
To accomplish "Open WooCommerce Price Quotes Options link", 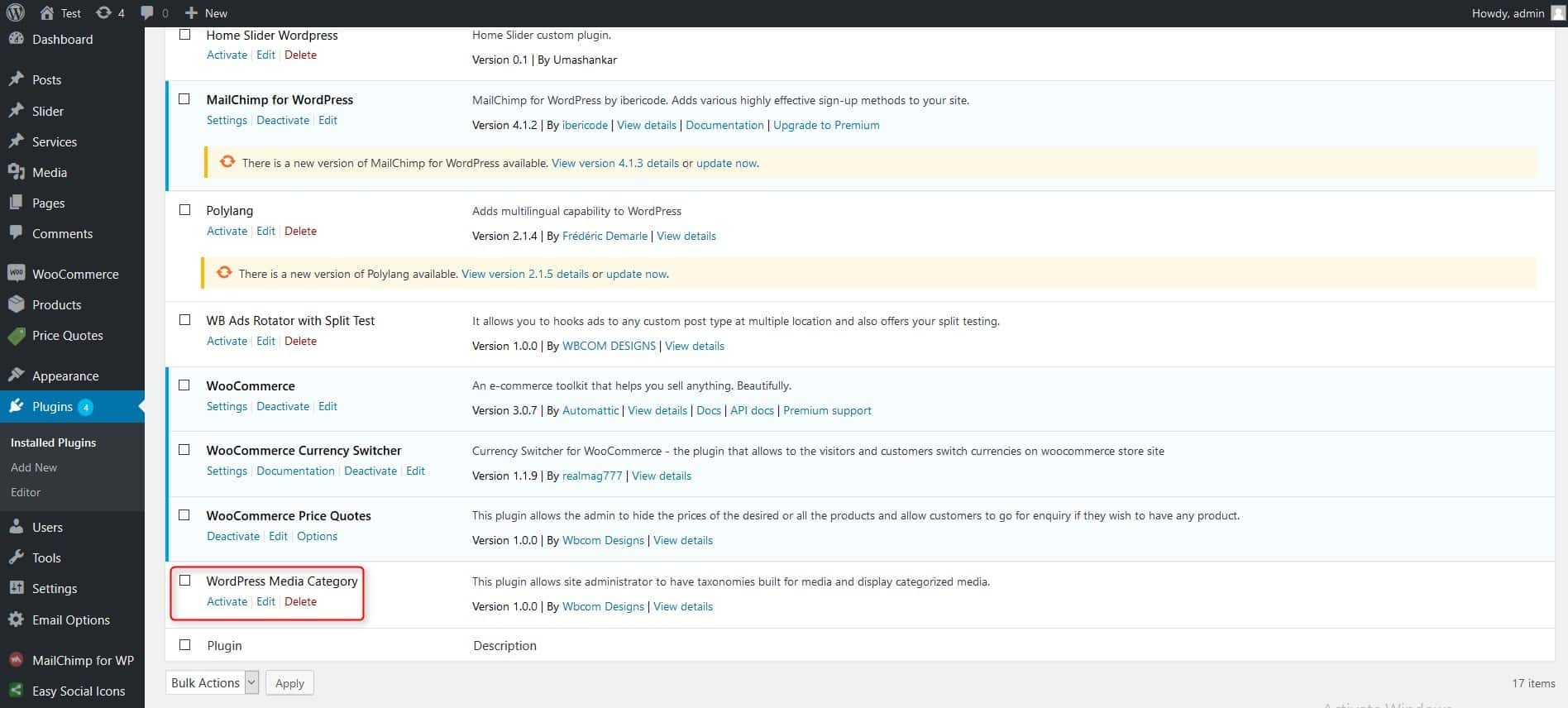I will click(317, 536).
